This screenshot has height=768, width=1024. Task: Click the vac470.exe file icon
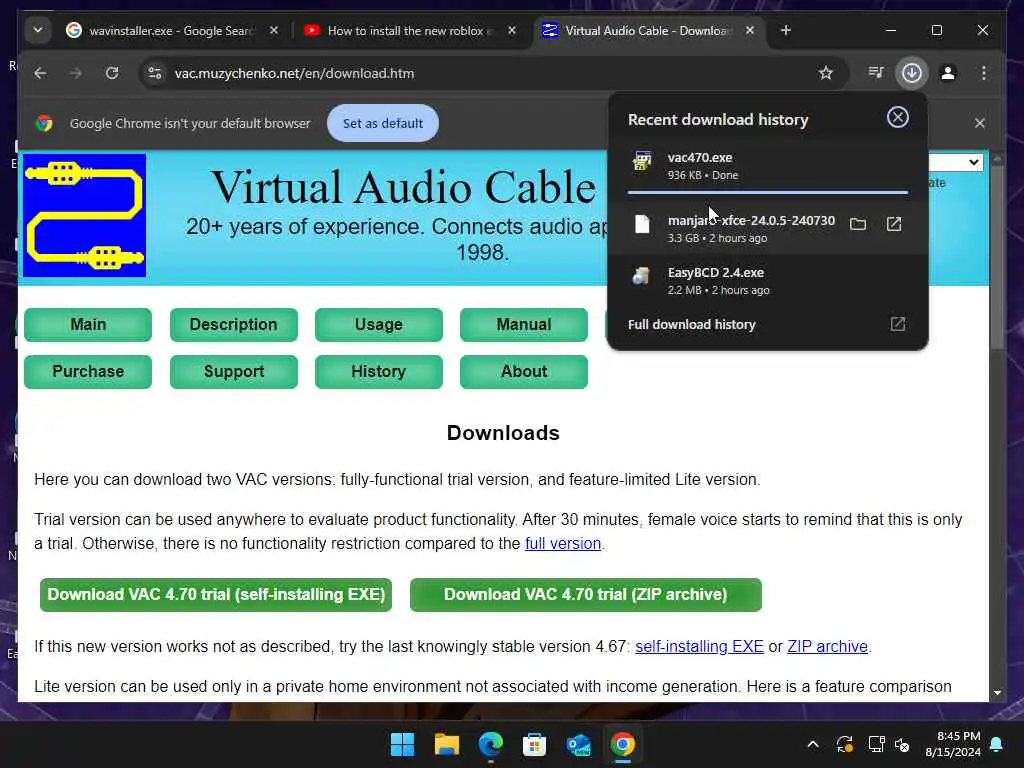pos(642,161)
